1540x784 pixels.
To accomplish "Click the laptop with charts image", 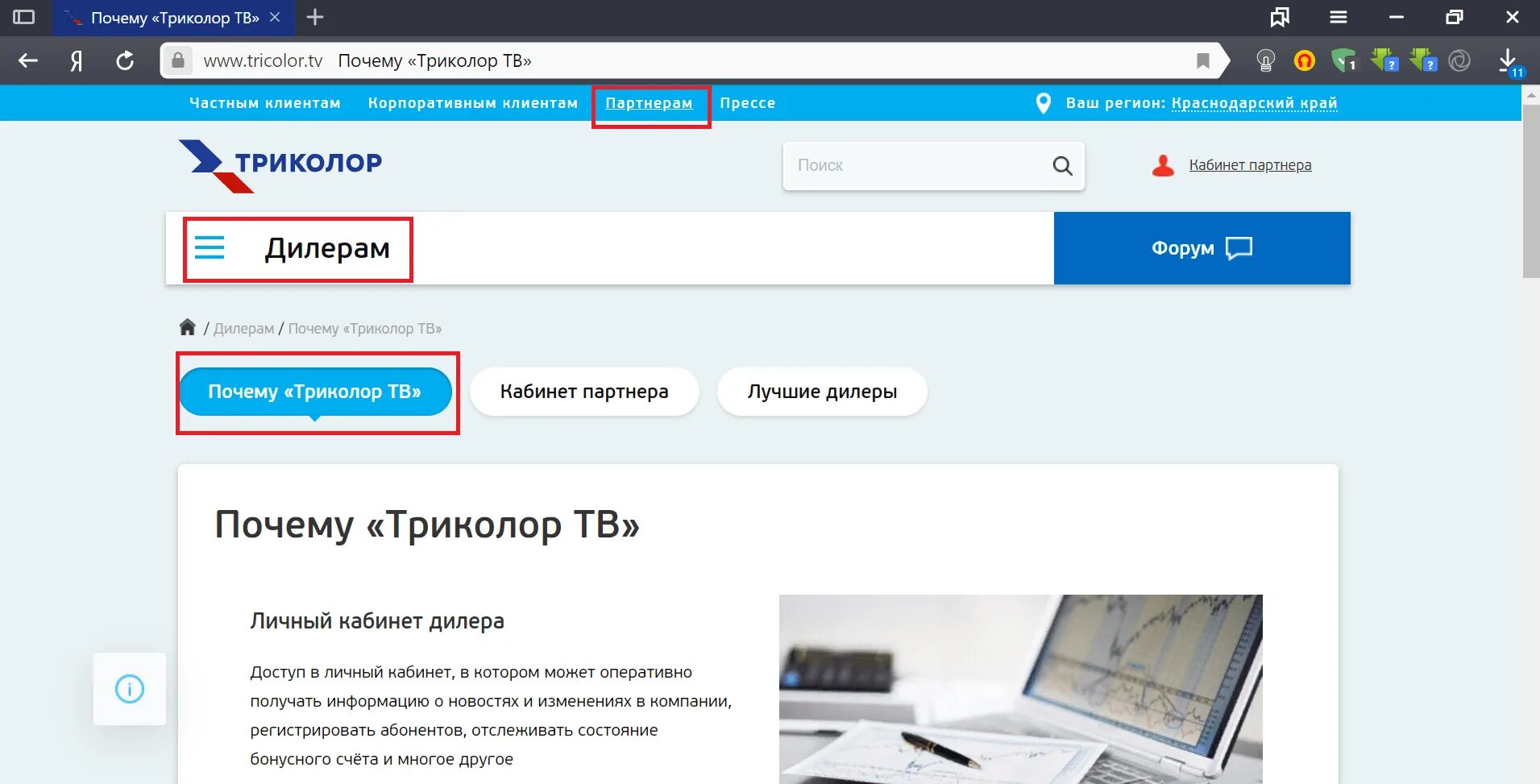I will pos(1021,689).
